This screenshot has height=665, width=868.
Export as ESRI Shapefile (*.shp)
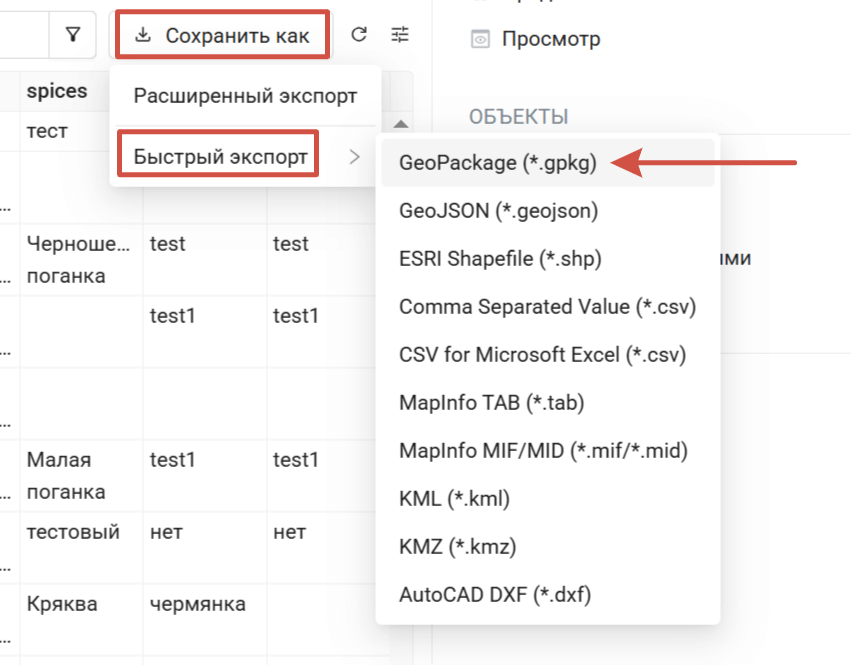click(x=500, y=259)
